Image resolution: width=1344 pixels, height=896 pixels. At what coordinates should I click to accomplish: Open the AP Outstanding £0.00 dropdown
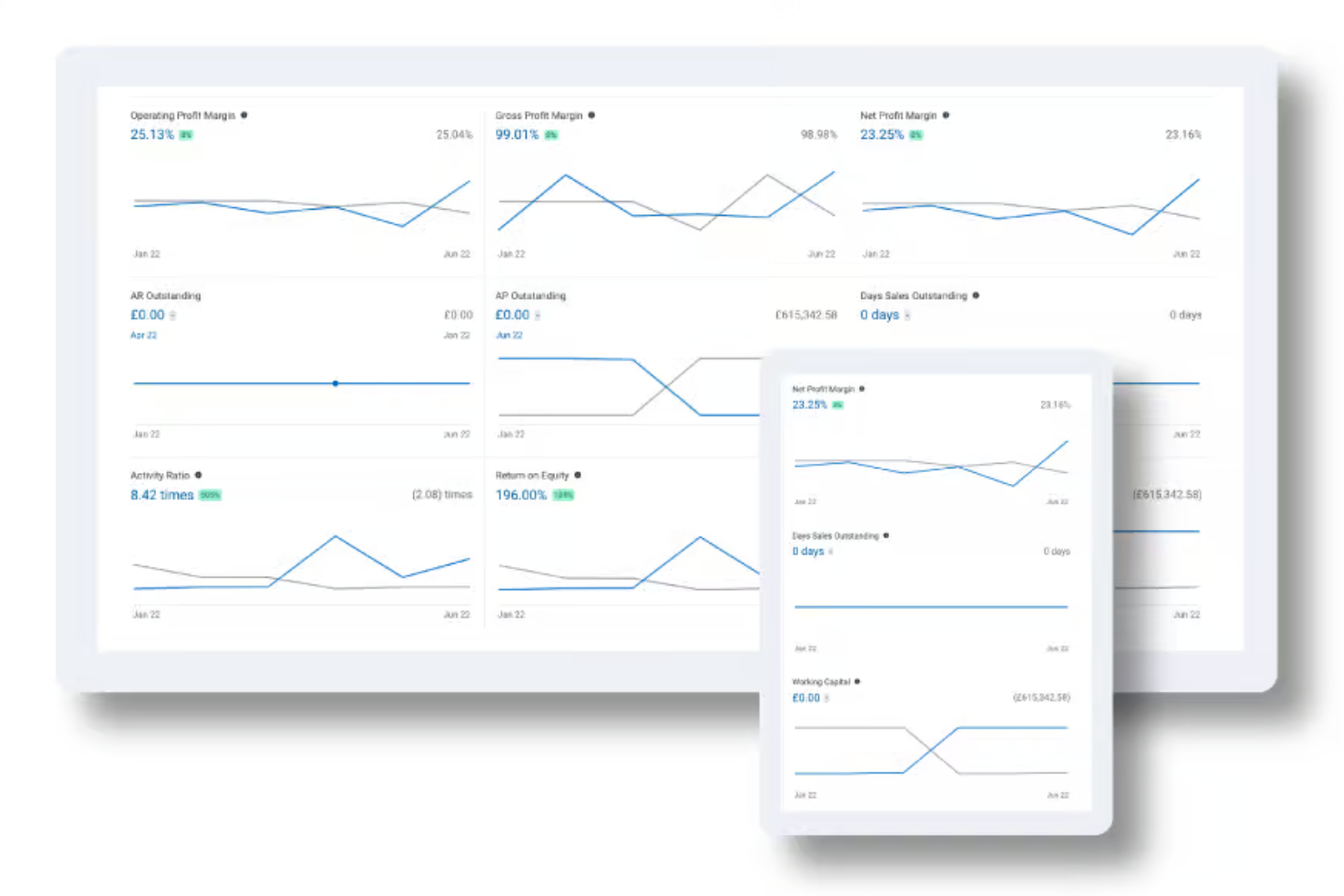tap(538, 315)
